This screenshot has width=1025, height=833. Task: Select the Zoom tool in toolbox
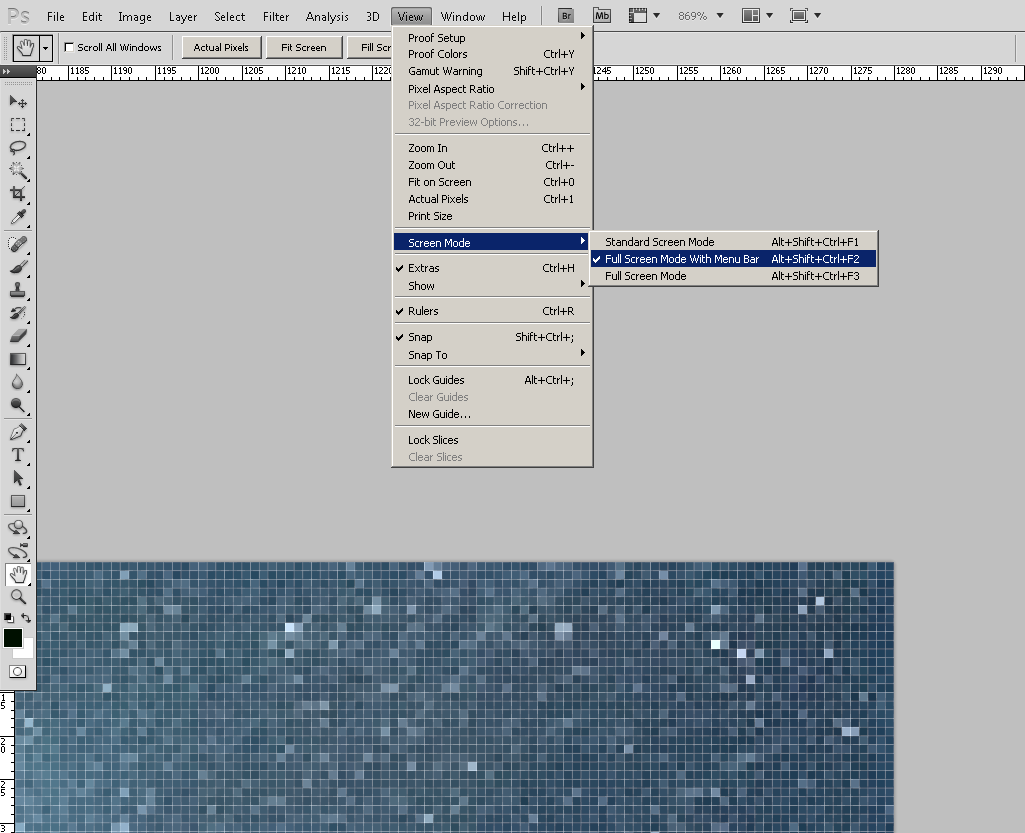click(18, 597)
